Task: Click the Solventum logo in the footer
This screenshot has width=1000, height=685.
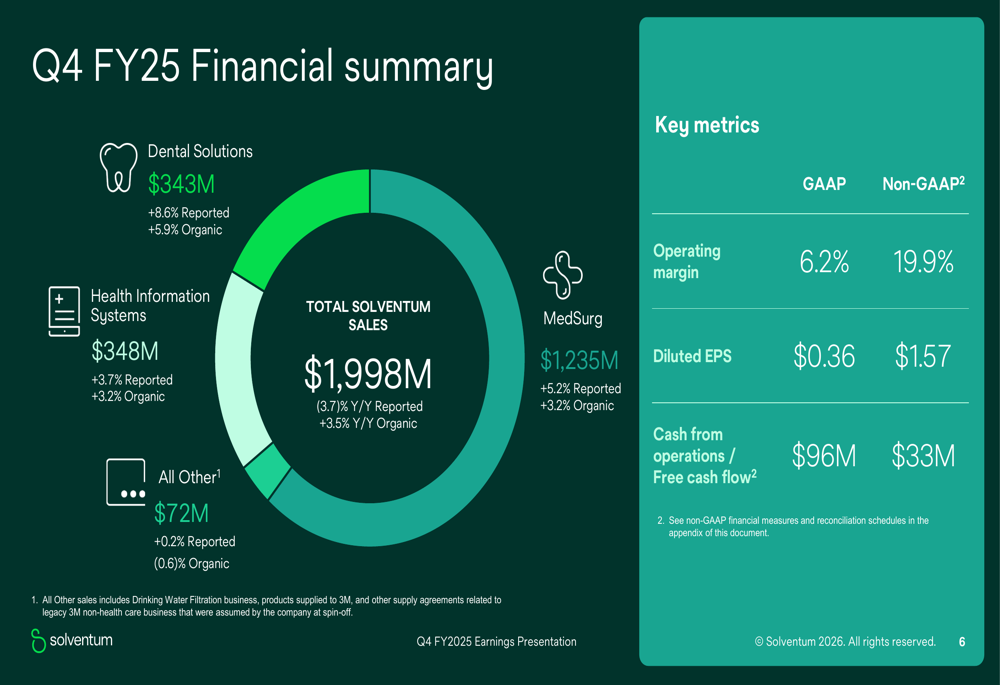Action: [x=71, y=640]
